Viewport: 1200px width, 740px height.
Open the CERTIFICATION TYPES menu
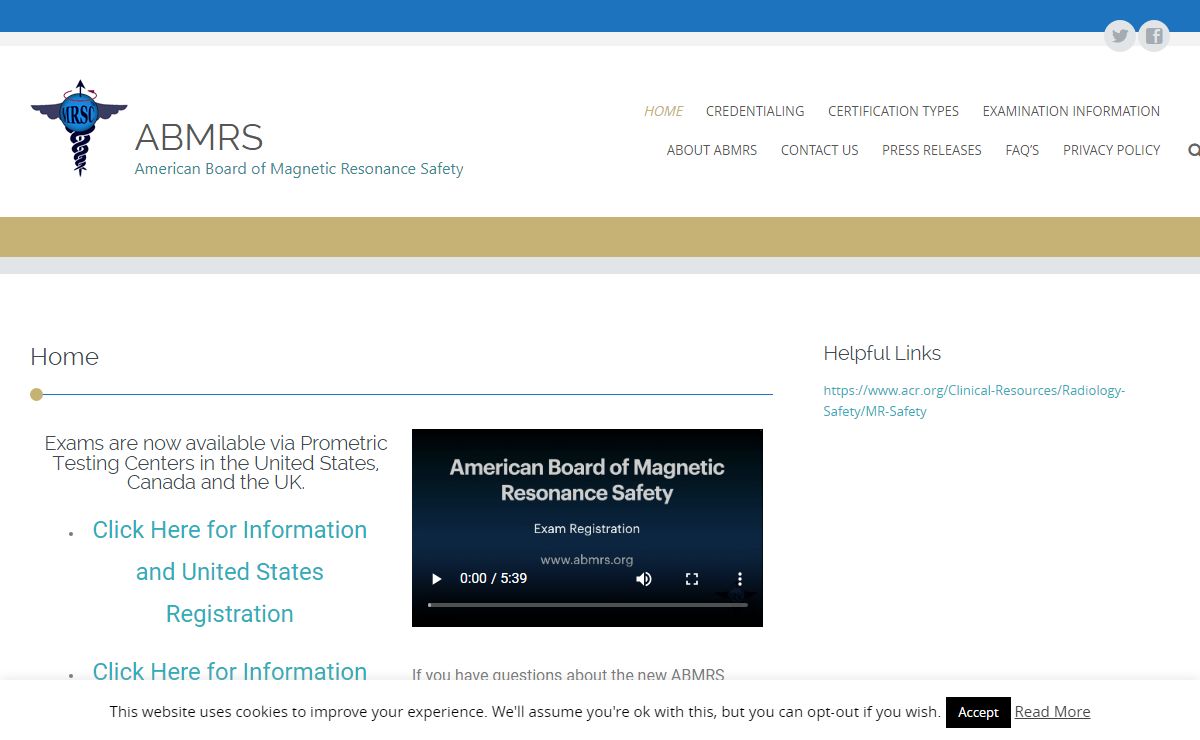(x=893, y=111)
